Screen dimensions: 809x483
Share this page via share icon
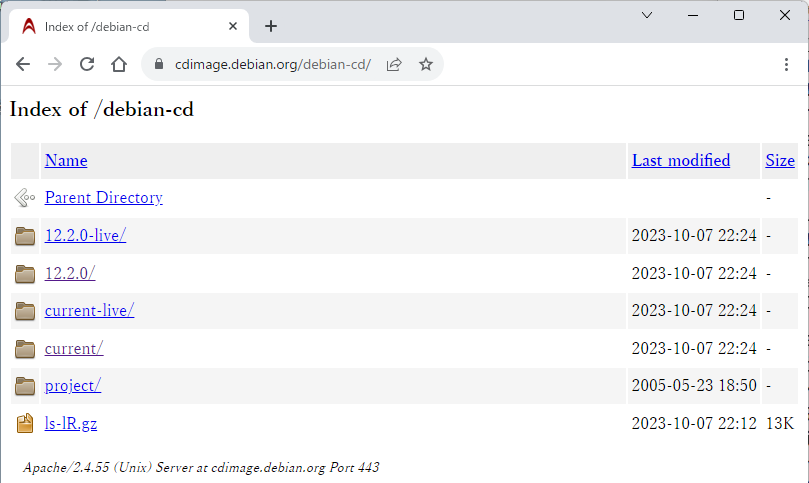tap(394, 65)
